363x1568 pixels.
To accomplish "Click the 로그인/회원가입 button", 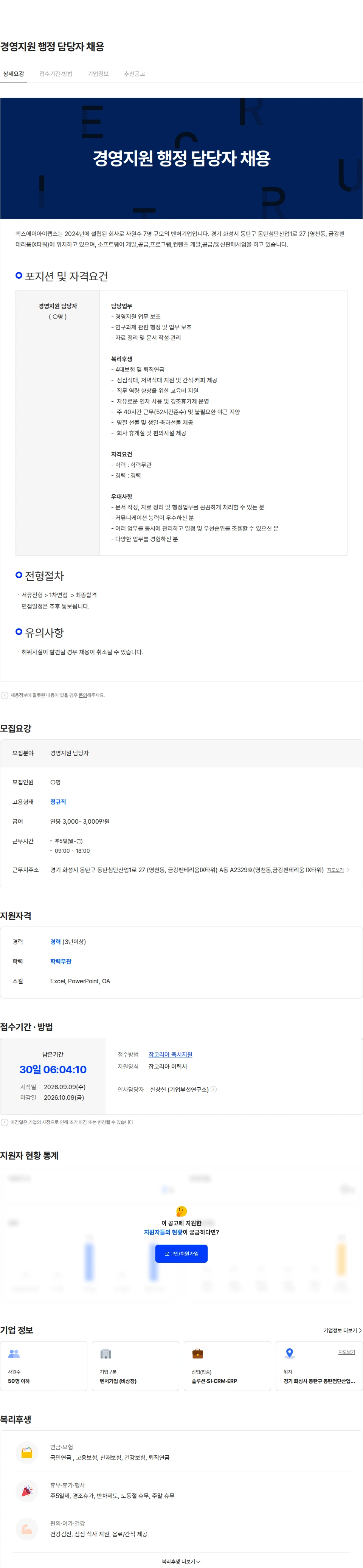I will (x=181, y=1253).
